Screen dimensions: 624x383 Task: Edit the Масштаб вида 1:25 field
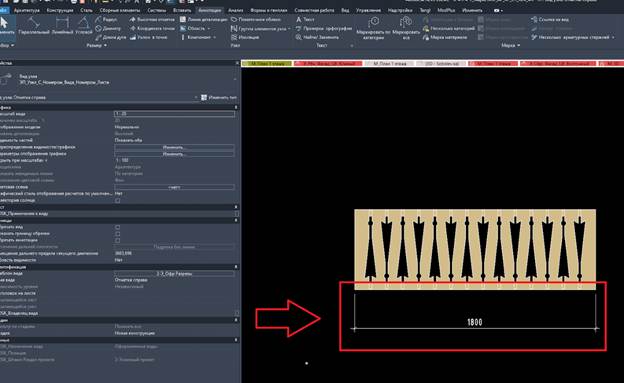(174, 114)
